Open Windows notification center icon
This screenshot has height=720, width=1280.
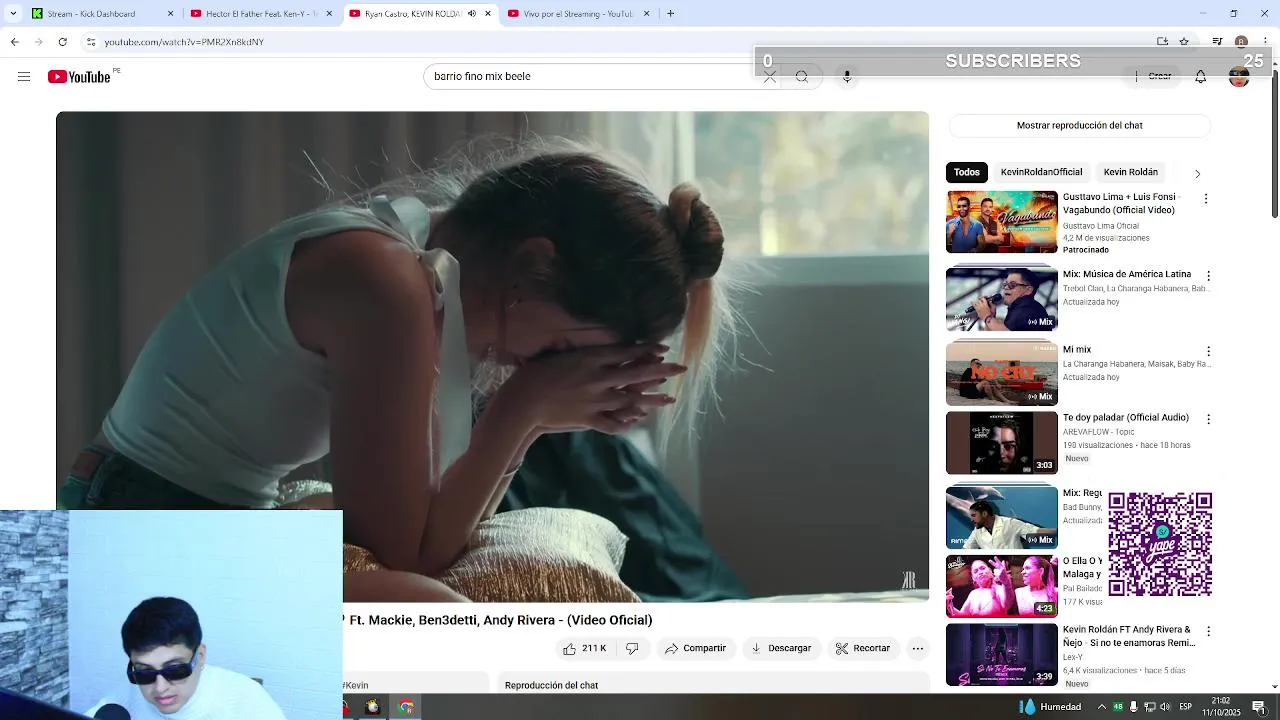[x=1259, y=707]
